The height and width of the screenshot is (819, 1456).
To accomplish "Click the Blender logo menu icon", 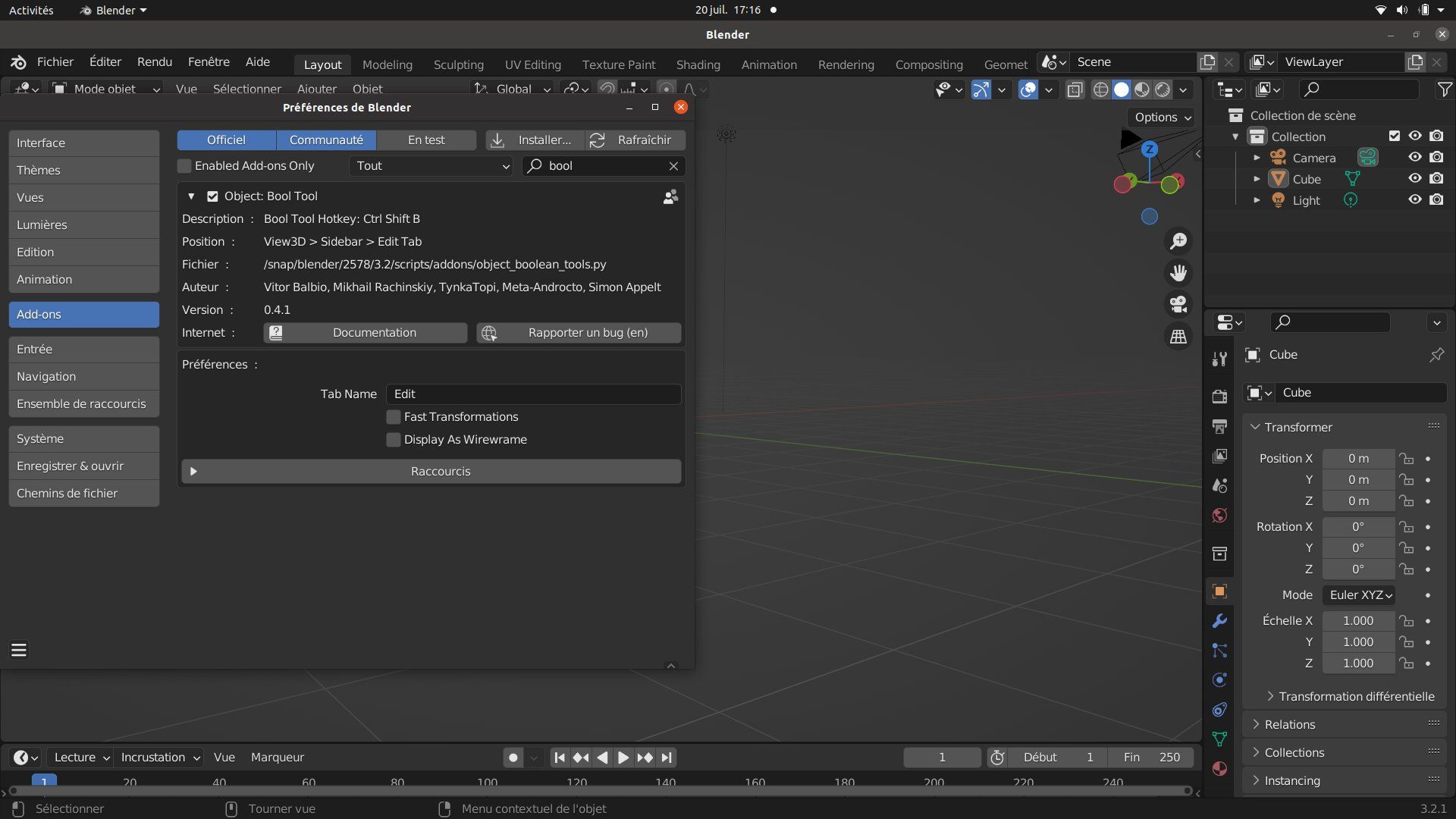I will click(x=19, y=62).
